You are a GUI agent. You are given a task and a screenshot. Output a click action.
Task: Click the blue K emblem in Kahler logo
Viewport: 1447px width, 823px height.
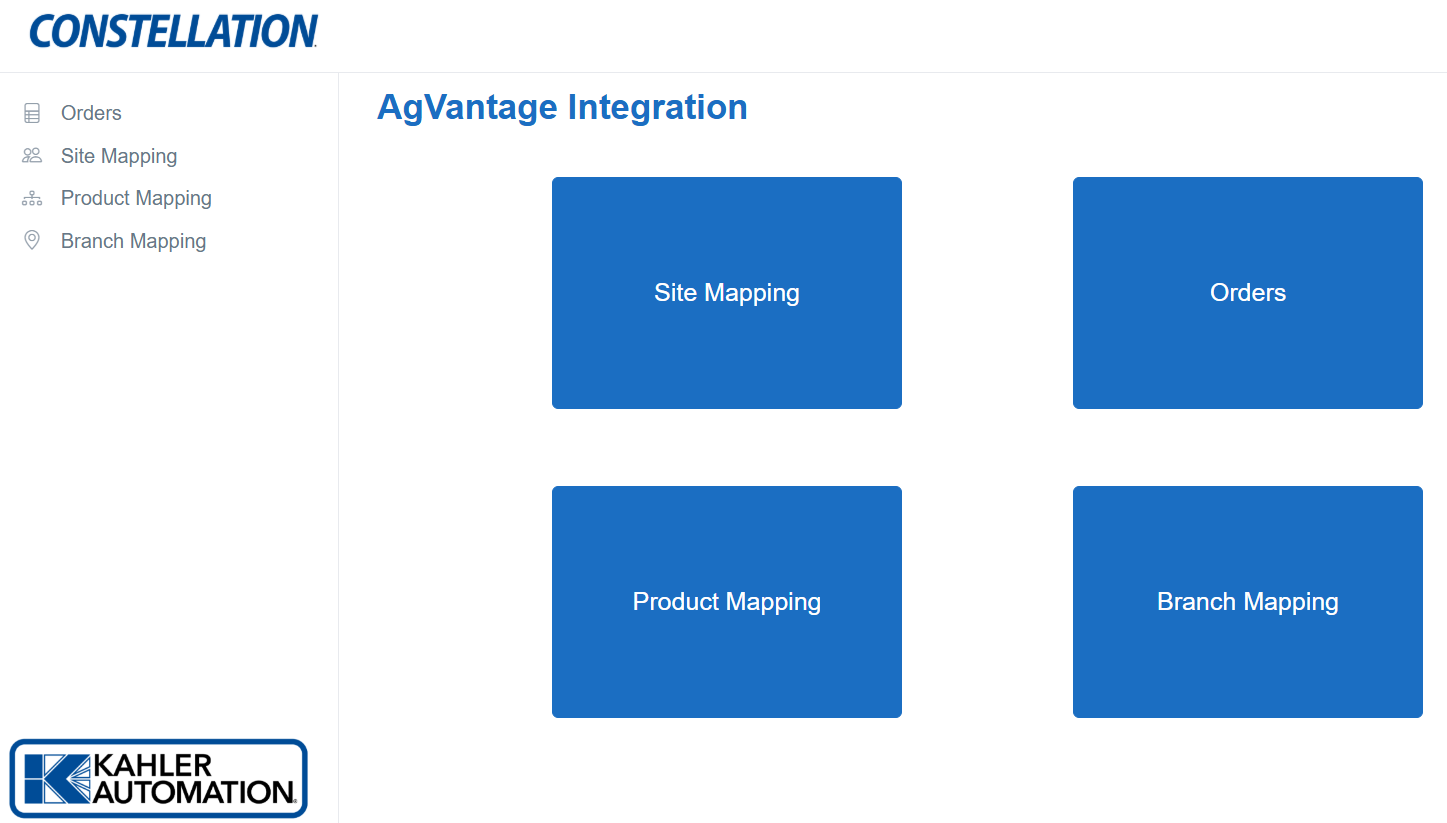tap(56, 779)
